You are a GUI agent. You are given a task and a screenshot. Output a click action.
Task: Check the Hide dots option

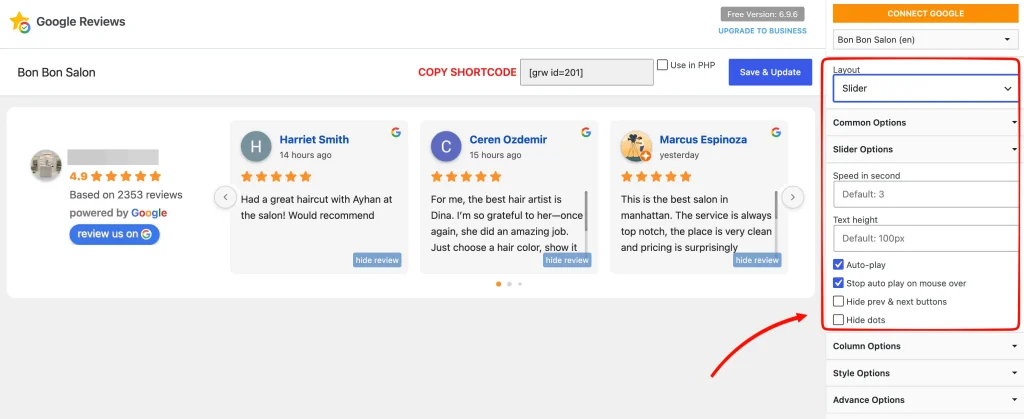click(839, 320)
